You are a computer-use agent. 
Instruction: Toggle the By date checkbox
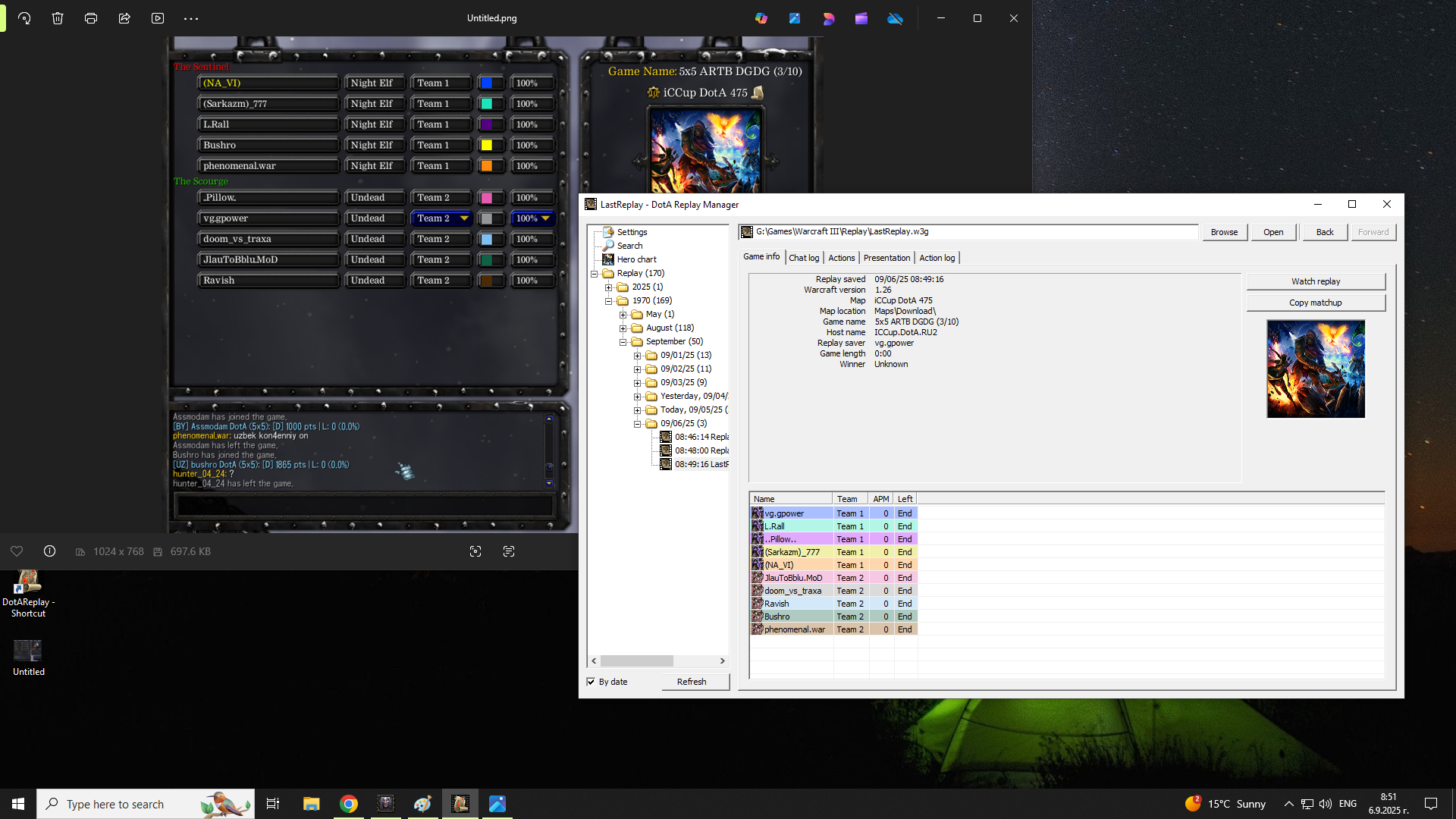point(591,682)
